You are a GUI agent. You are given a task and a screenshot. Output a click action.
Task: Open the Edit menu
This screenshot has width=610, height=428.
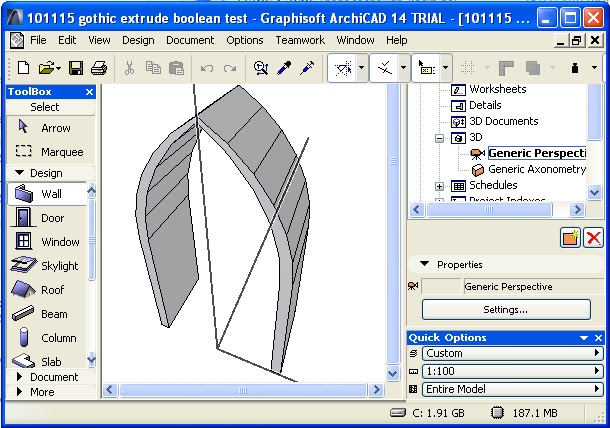coord(67,40)
